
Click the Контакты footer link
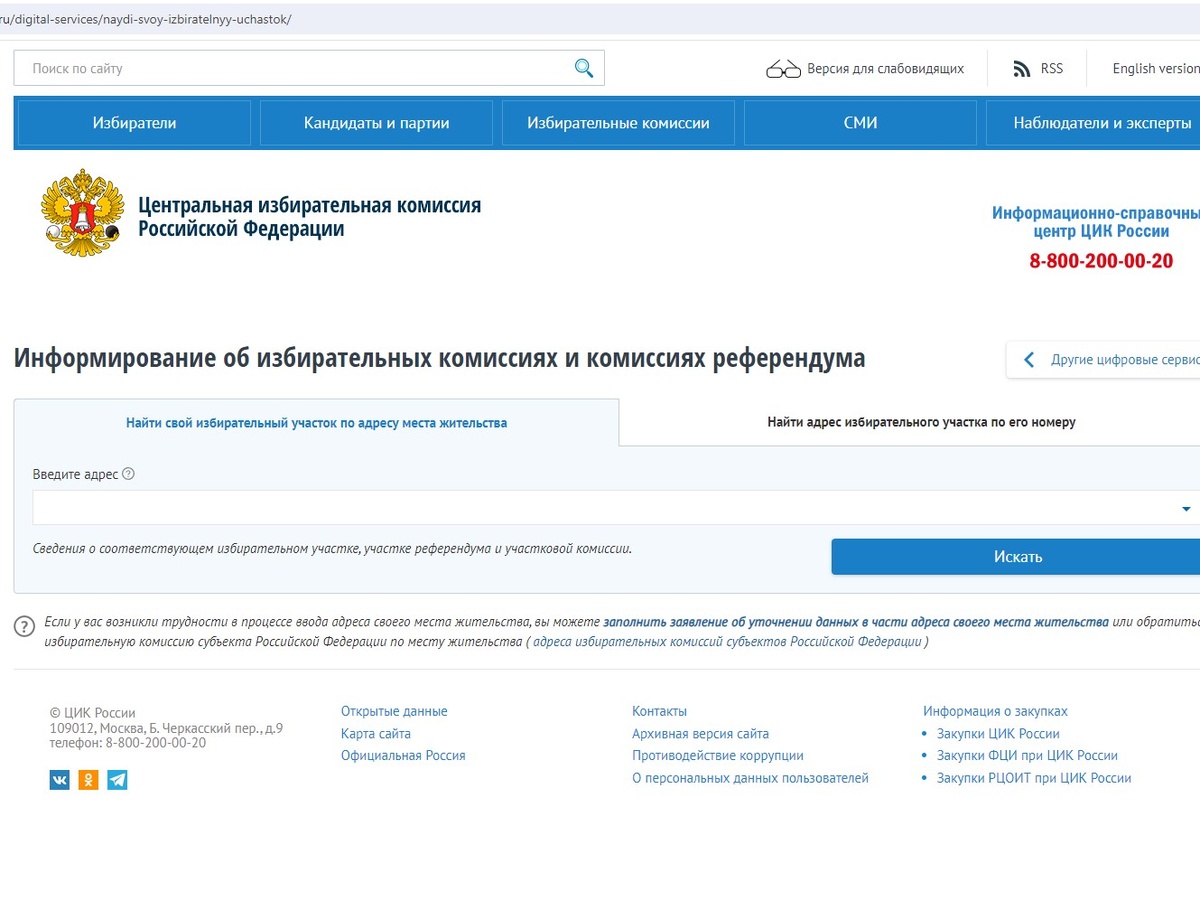[x=659, y=712]
